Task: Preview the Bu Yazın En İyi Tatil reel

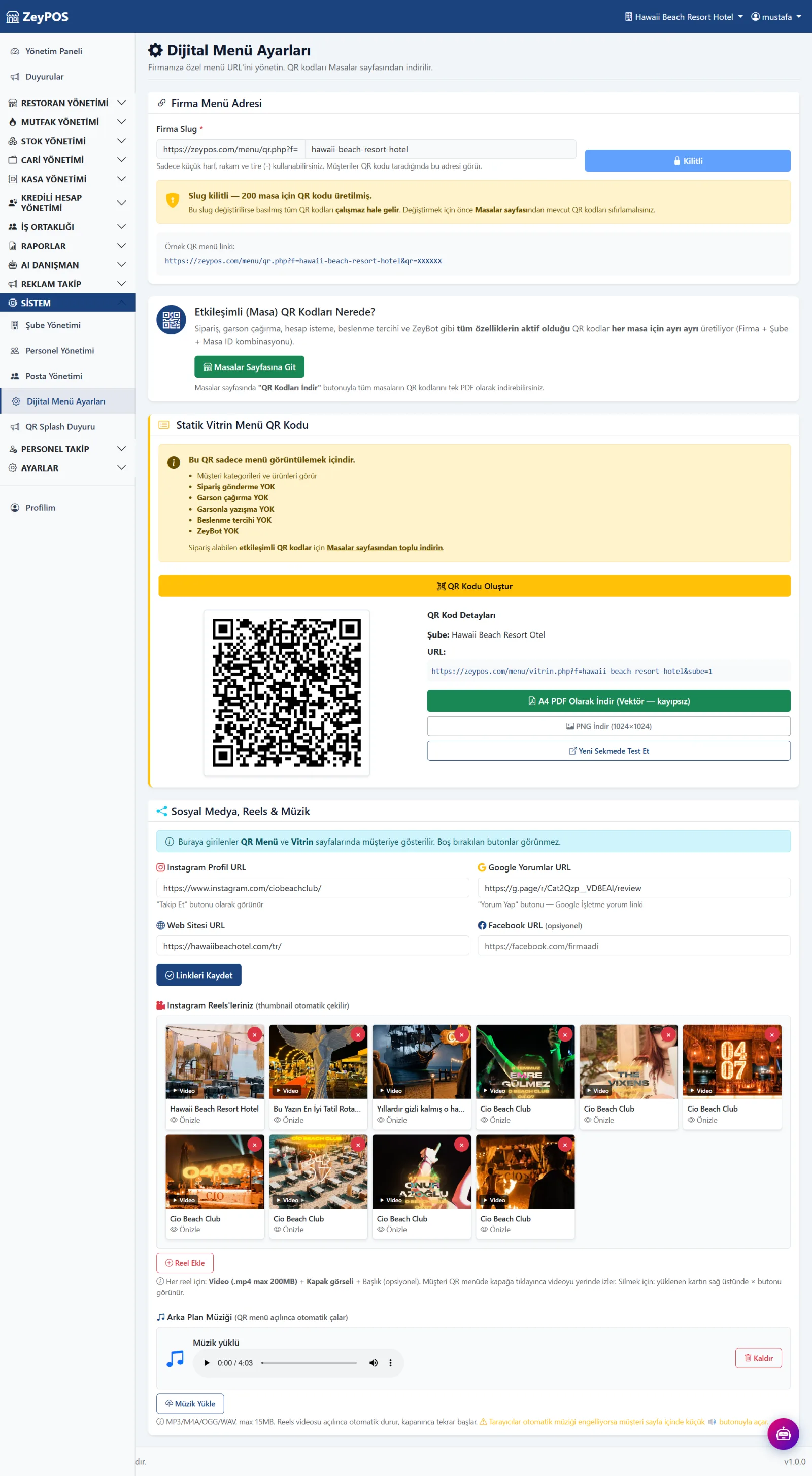Action: pyautogui.click(x=289, y=1120)
